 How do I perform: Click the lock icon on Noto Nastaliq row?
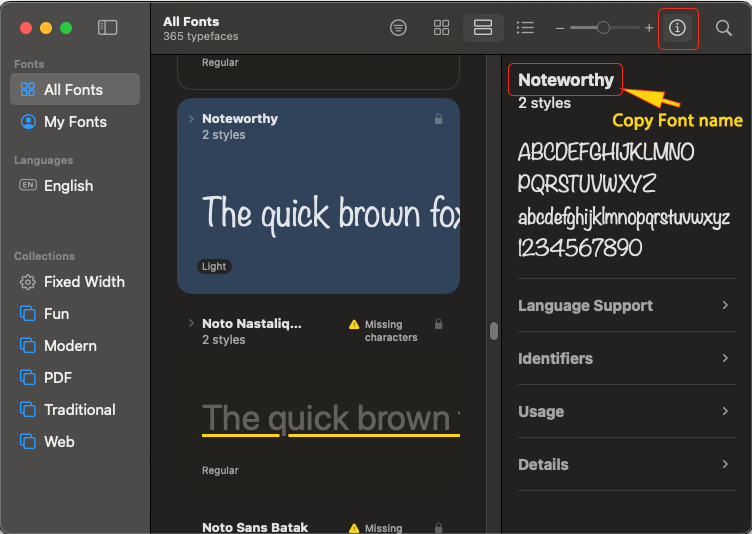438,324
